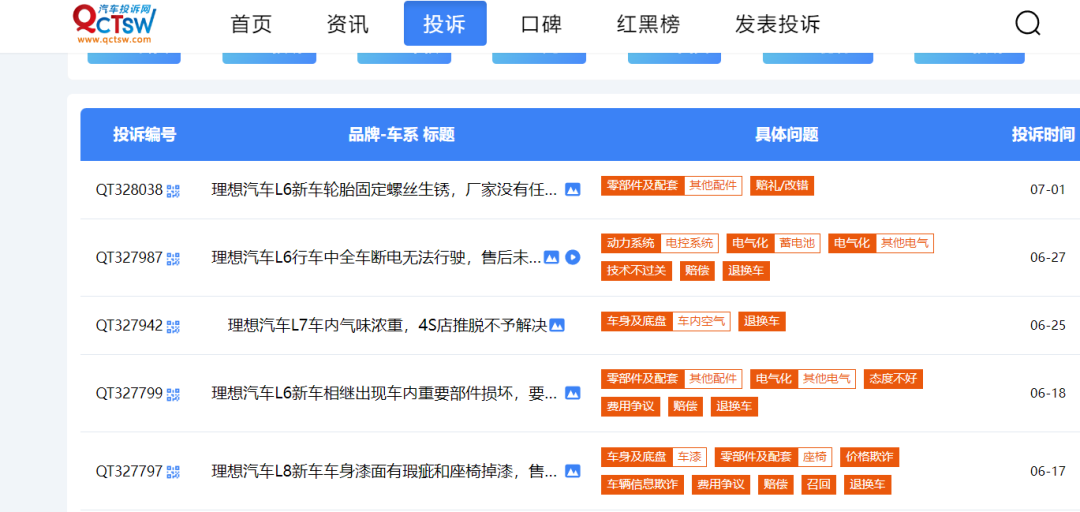Click date 06-18 cell
Viewport: 1080px width, 512px height.
click(x=1048, y=393)
